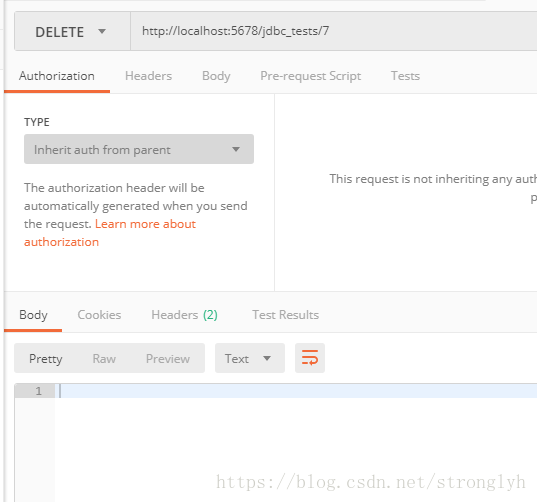Switch to Preview response view
The width and height of the screenshot is (537, 502).
(168, 359)
